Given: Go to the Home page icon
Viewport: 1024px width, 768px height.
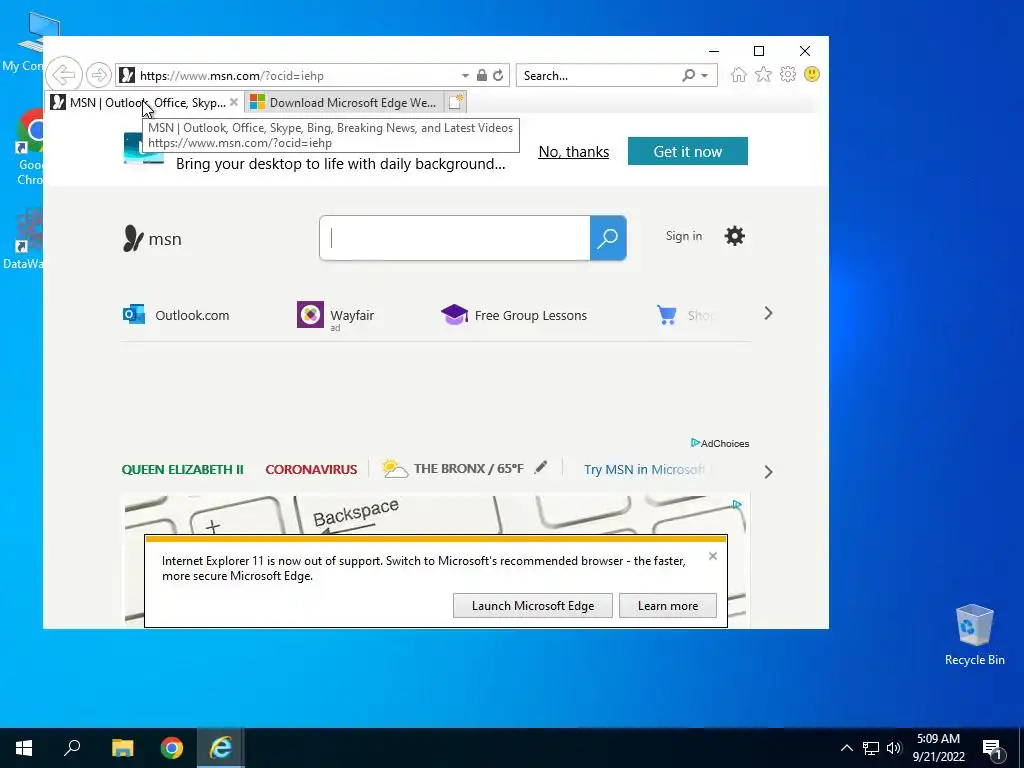Looking at the screenshot, I should coord(739,74).
